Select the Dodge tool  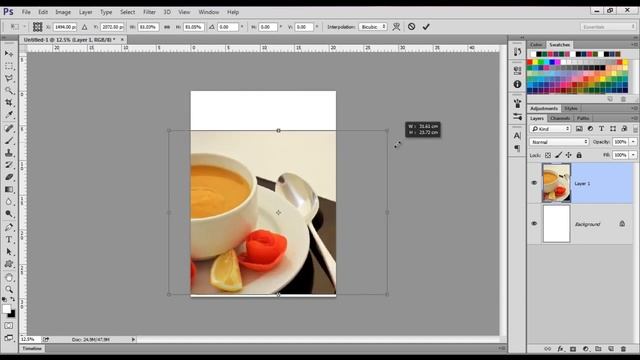[9, 214]
